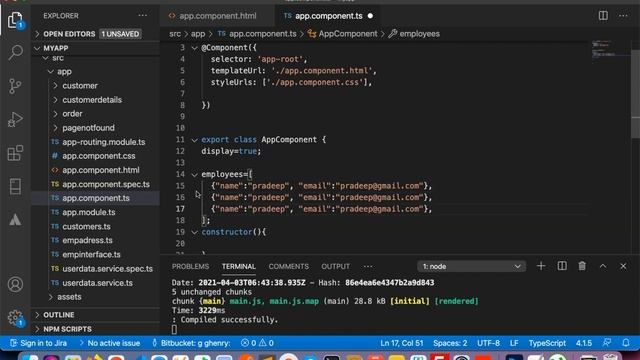This screenshot has width=640, height=360.
Task: Open the Source Control view icon
Action: [x=15, y=86]
